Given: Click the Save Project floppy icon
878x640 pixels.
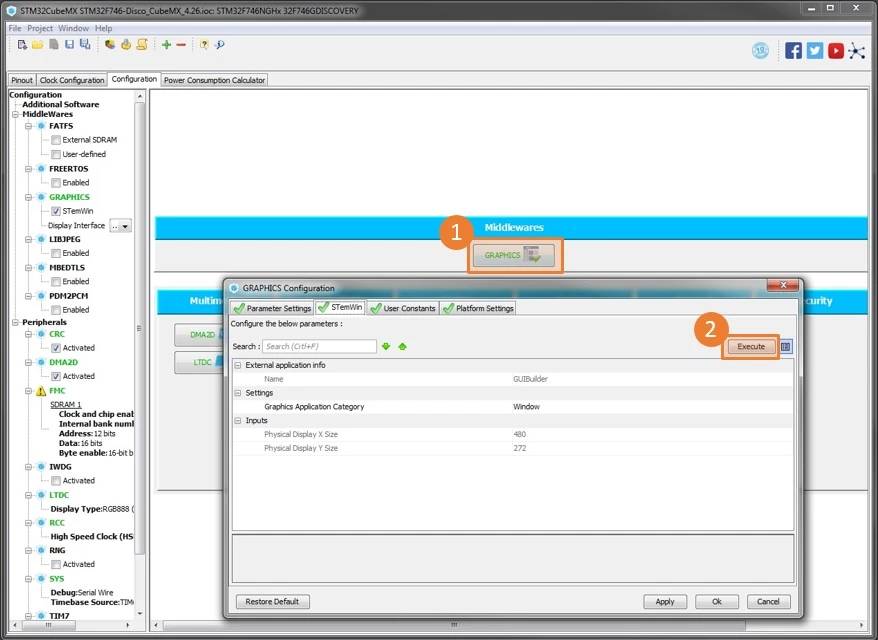Looking at the screenshot, I should coord(69,45).
